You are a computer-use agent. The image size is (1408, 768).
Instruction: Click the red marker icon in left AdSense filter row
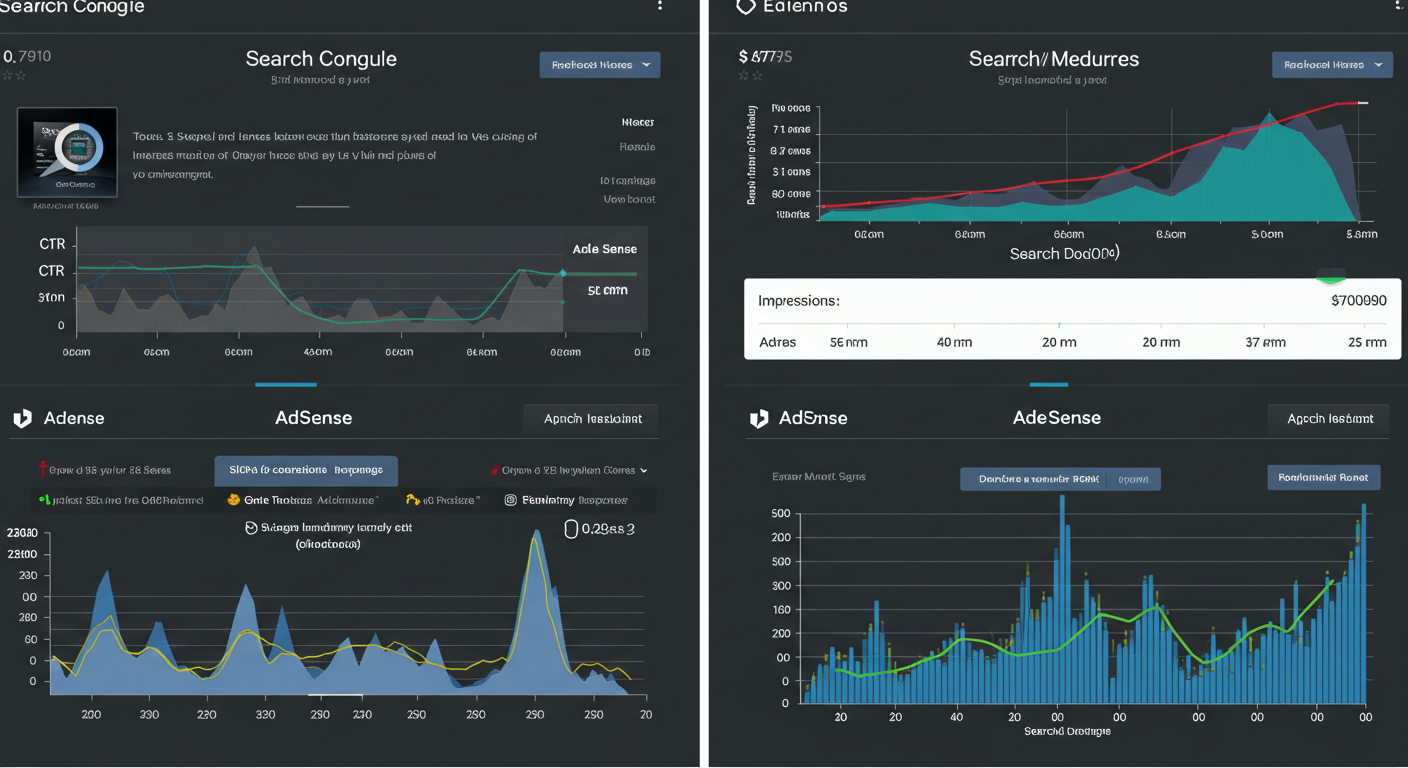(42, 469)
